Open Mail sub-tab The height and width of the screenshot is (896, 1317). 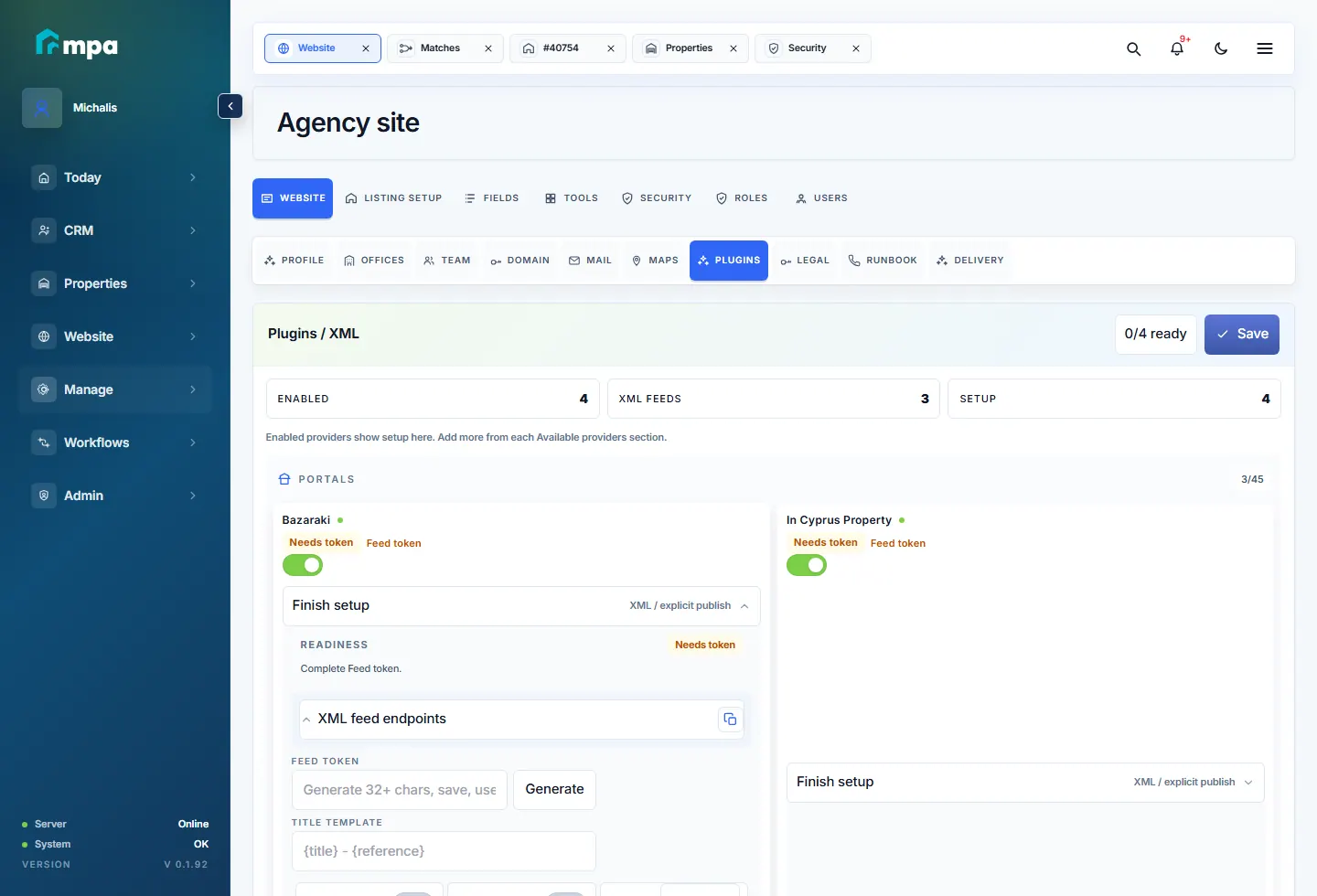coord(590,261)
